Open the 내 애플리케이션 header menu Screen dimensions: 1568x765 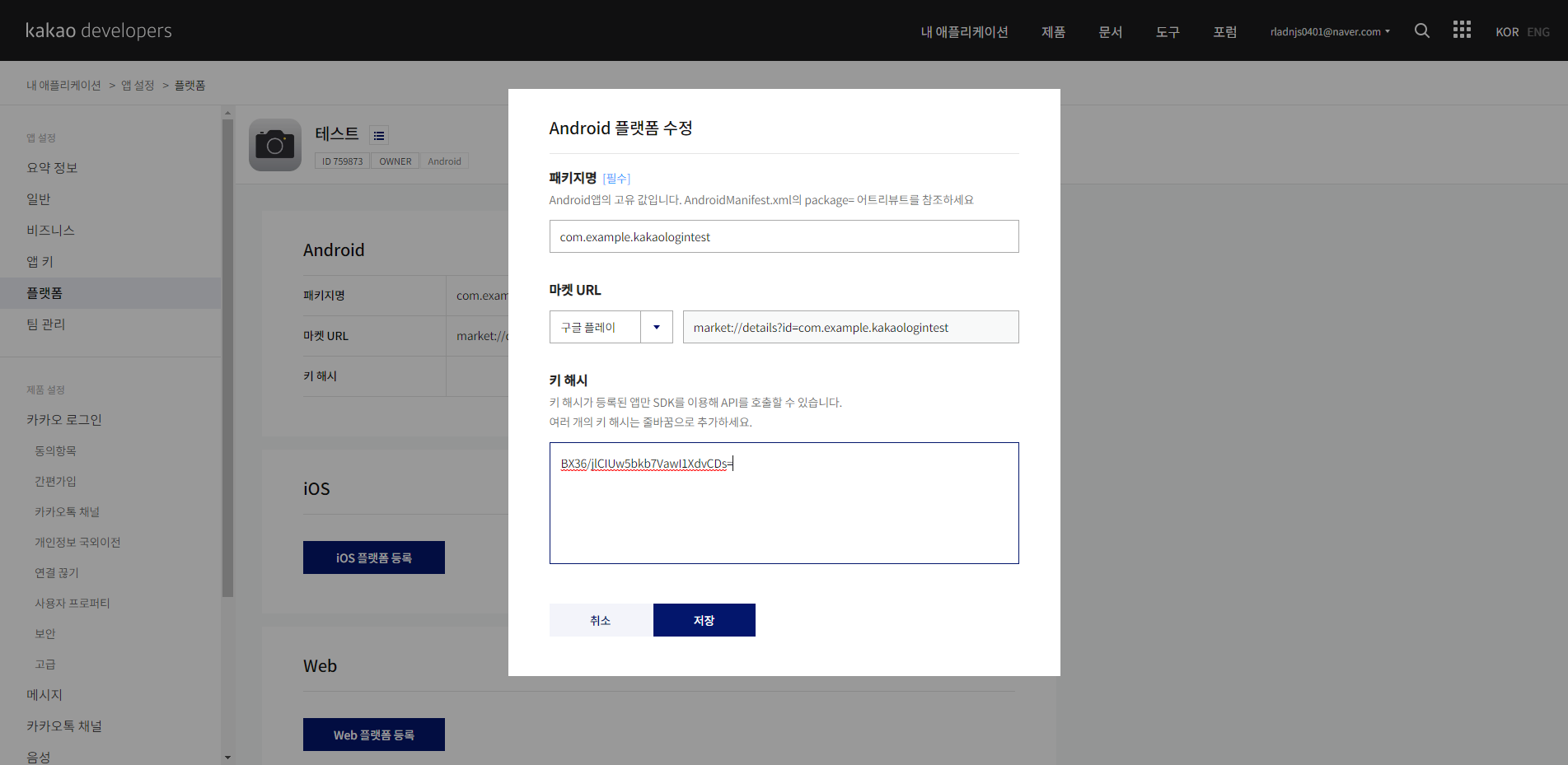pos(964,31)
